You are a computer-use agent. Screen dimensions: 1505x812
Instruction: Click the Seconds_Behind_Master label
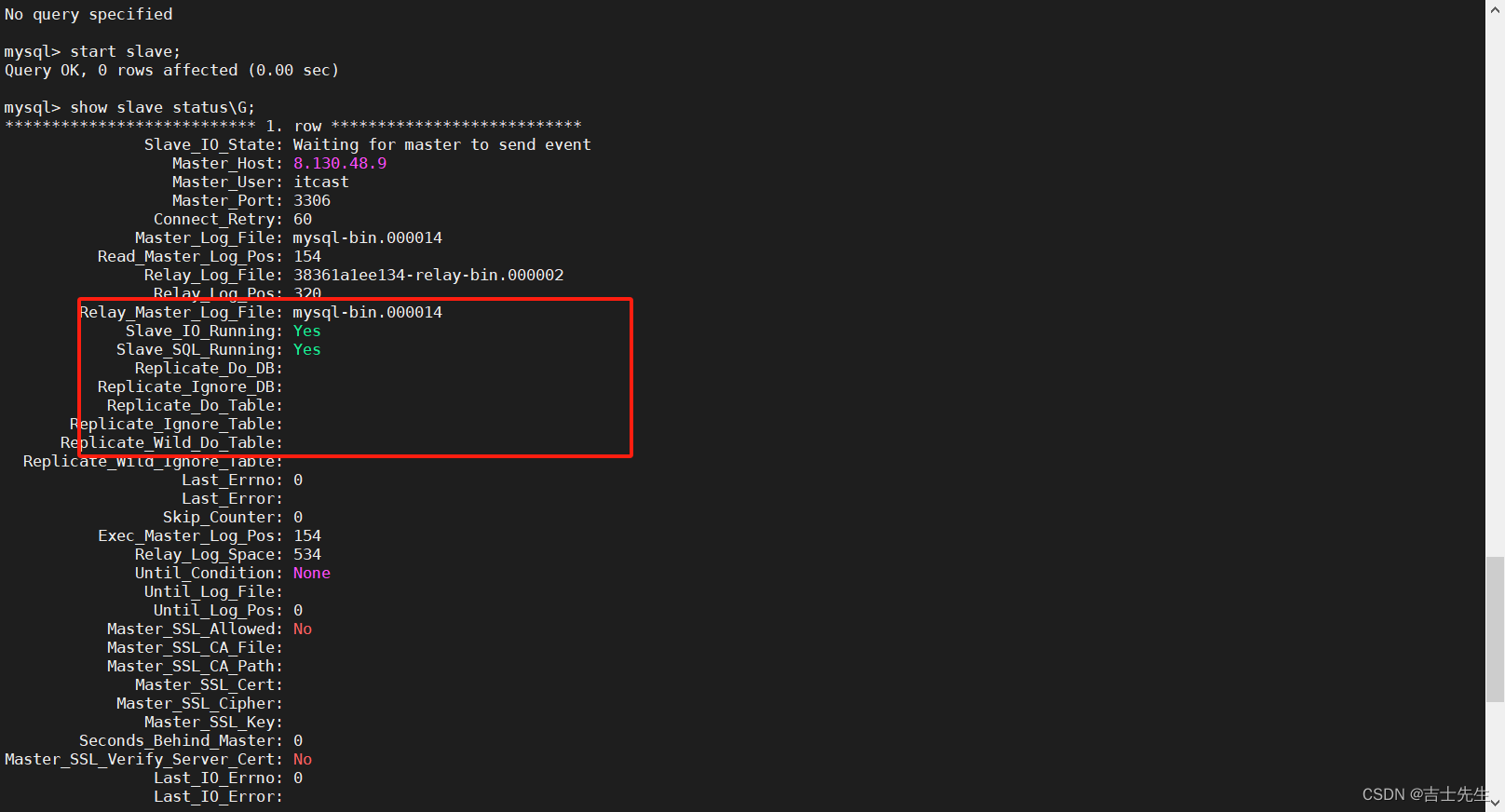(x=181, y=741)
